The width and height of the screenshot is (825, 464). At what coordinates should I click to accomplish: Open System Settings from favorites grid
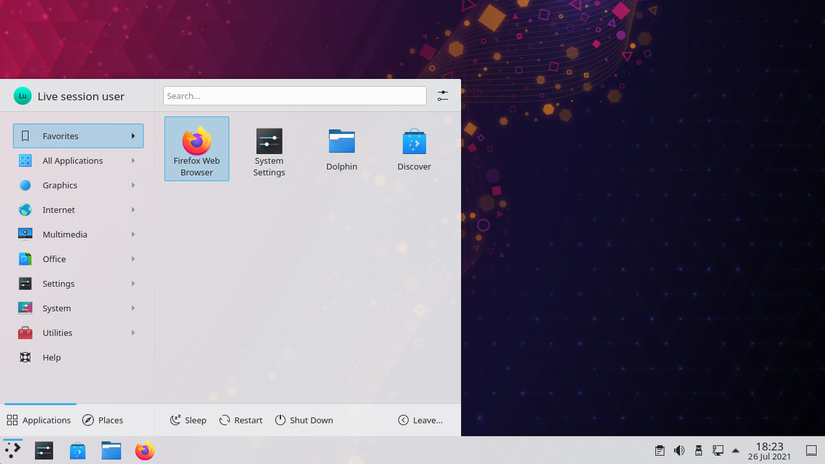click(269, 150)
